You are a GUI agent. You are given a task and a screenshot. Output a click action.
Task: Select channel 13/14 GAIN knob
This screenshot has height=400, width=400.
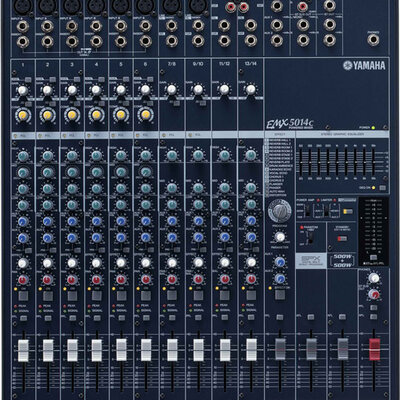click(x=250, y=89)
